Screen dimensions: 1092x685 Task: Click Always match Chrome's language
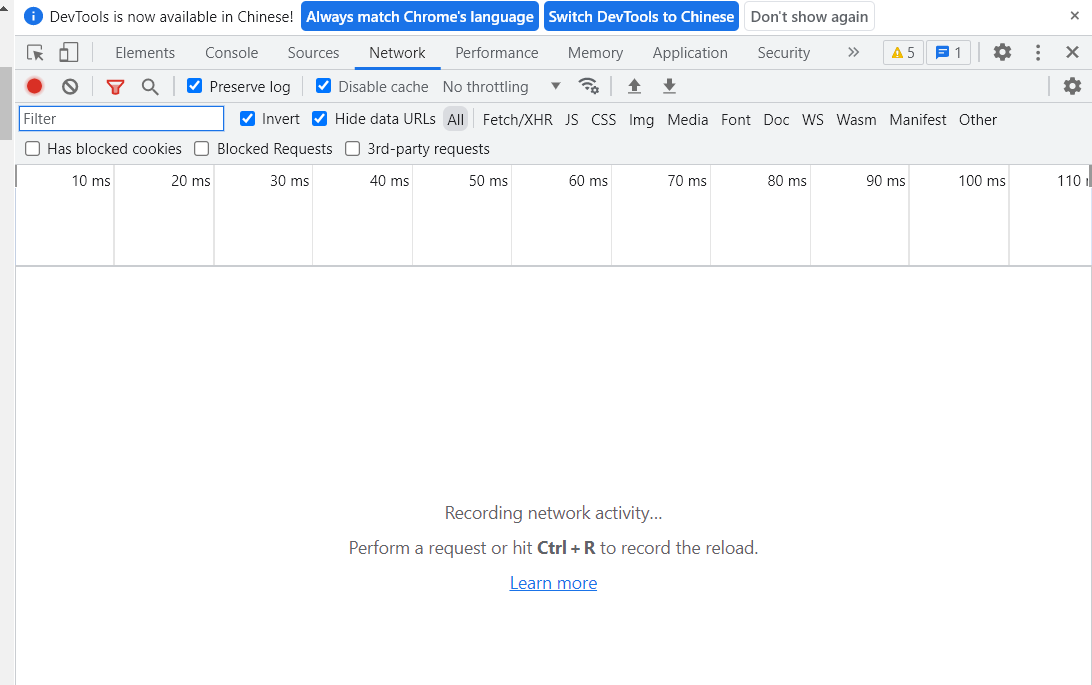coord(420,16)
